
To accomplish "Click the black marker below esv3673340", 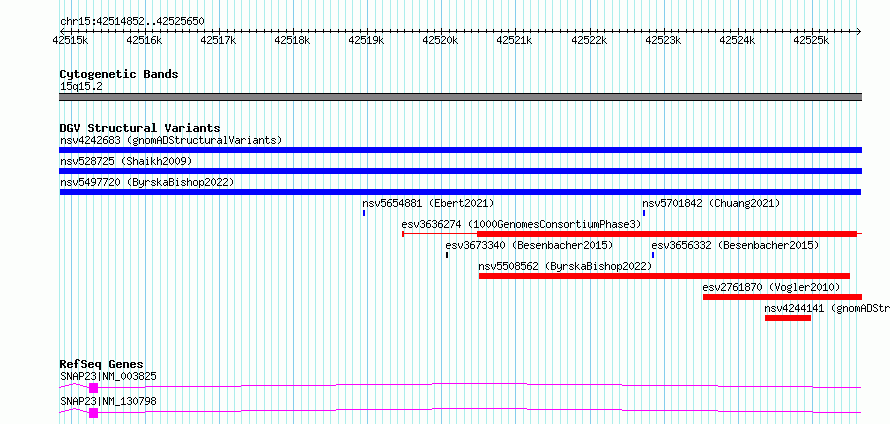I will coord(447,255).
